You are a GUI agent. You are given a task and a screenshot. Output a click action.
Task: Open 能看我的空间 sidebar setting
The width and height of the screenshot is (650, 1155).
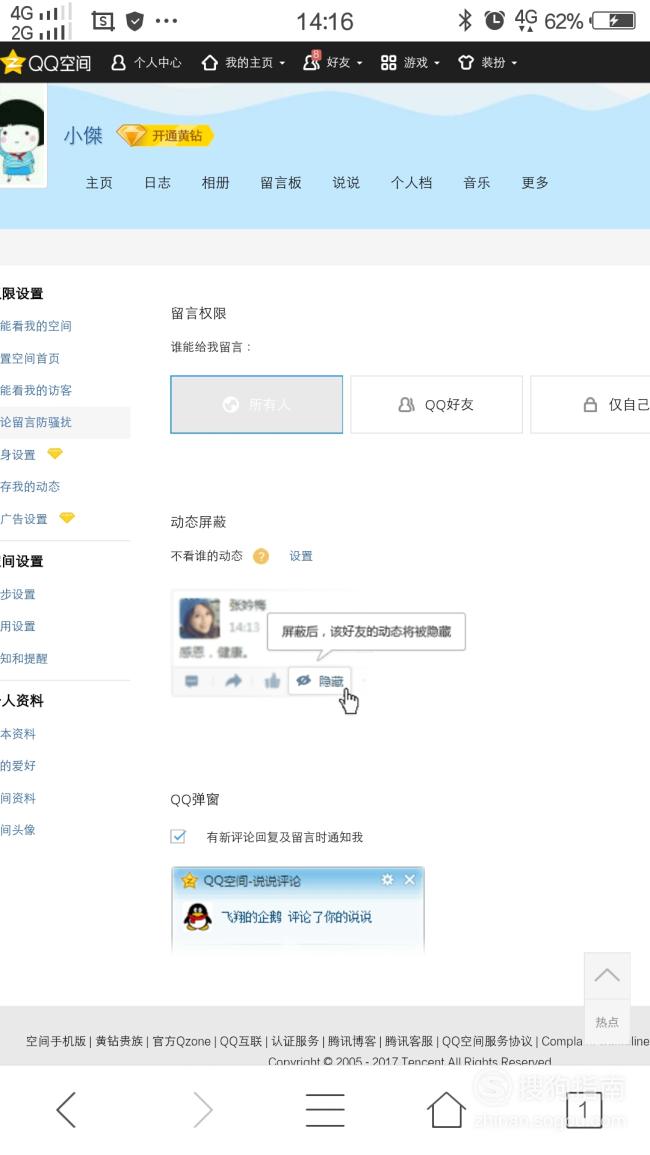36,326
